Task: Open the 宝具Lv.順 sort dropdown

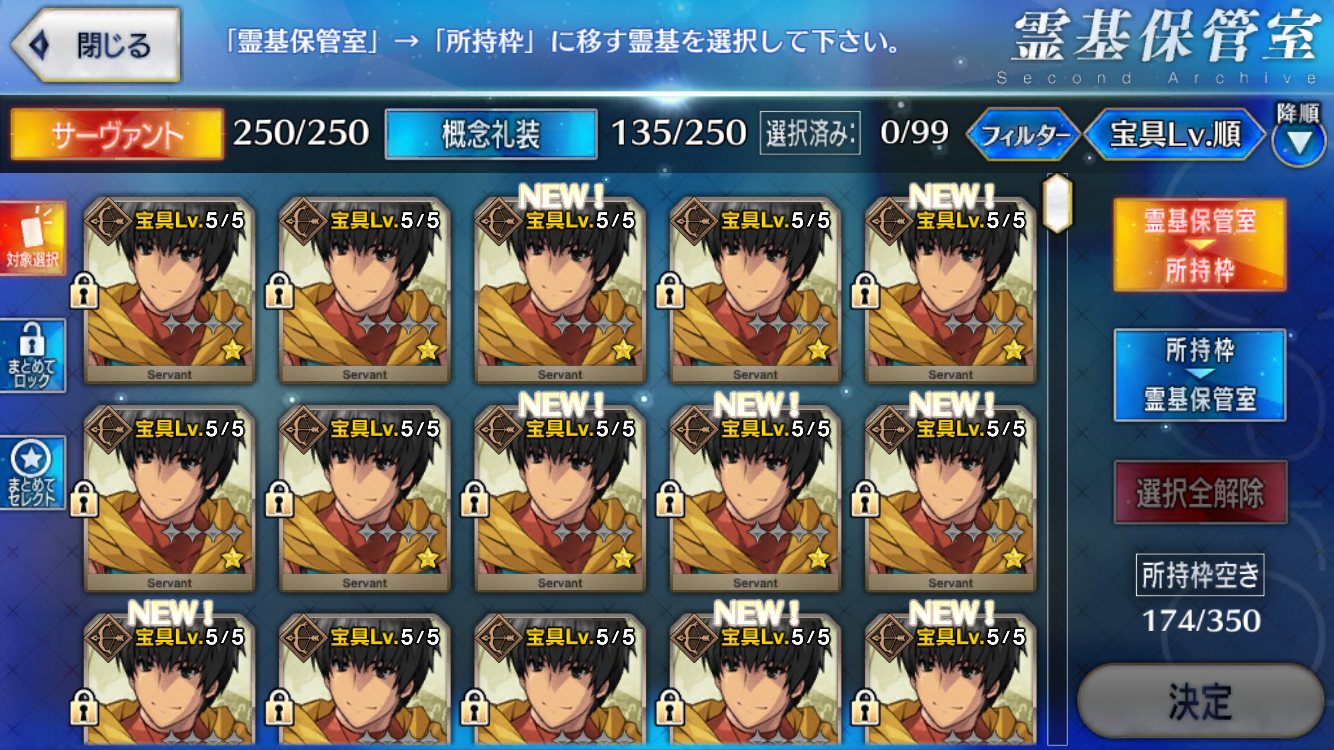Action: point(1174,135)
